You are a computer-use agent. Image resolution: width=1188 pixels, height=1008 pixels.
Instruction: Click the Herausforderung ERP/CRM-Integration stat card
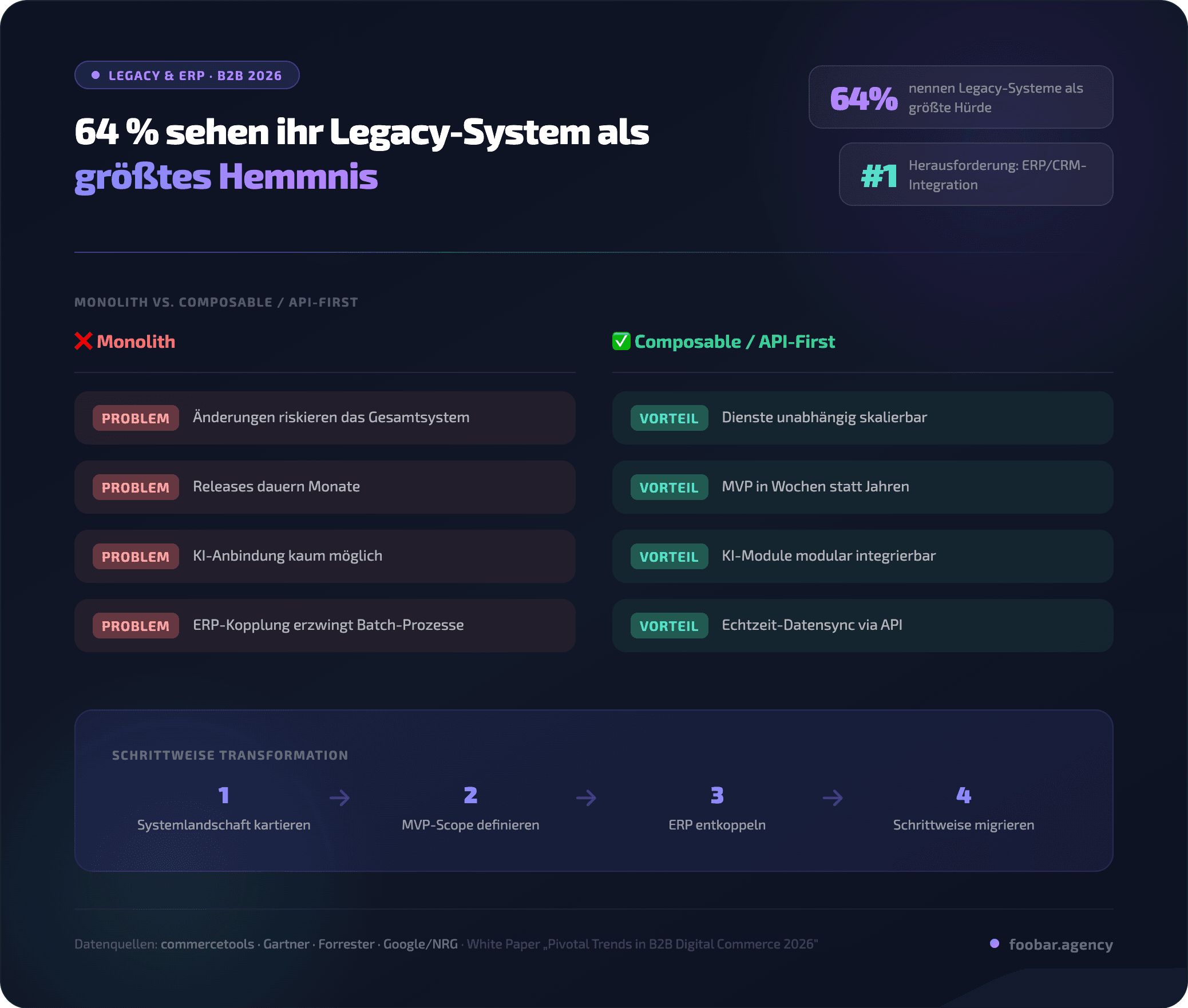coord(976,174)
